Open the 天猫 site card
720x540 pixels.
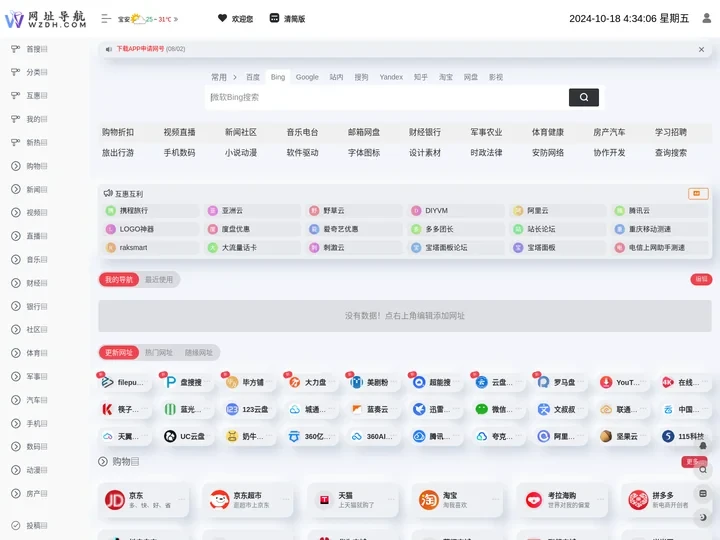coord(353,500)
